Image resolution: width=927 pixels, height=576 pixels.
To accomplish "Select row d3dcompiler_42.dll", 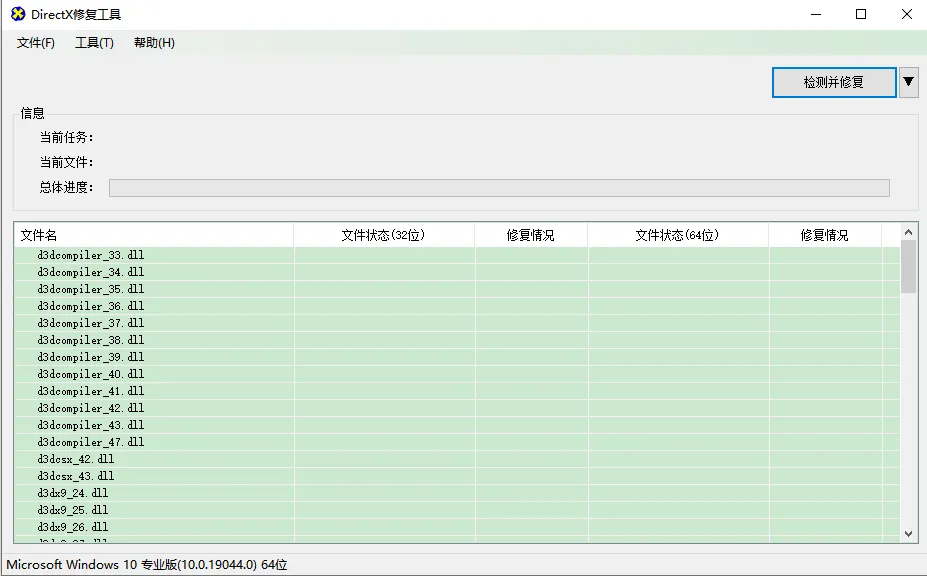I will click(x=457, y=408).
